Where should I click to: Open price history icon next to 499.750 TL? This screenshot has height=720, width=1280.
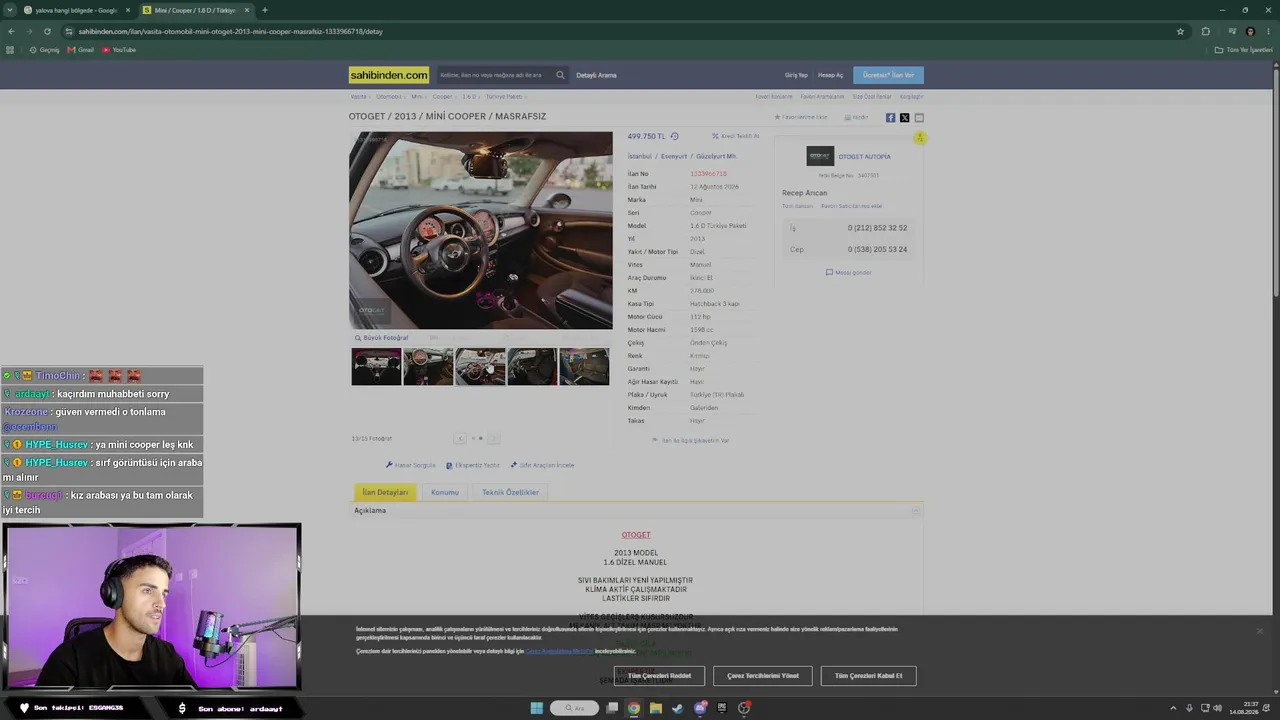pos(674,136)
